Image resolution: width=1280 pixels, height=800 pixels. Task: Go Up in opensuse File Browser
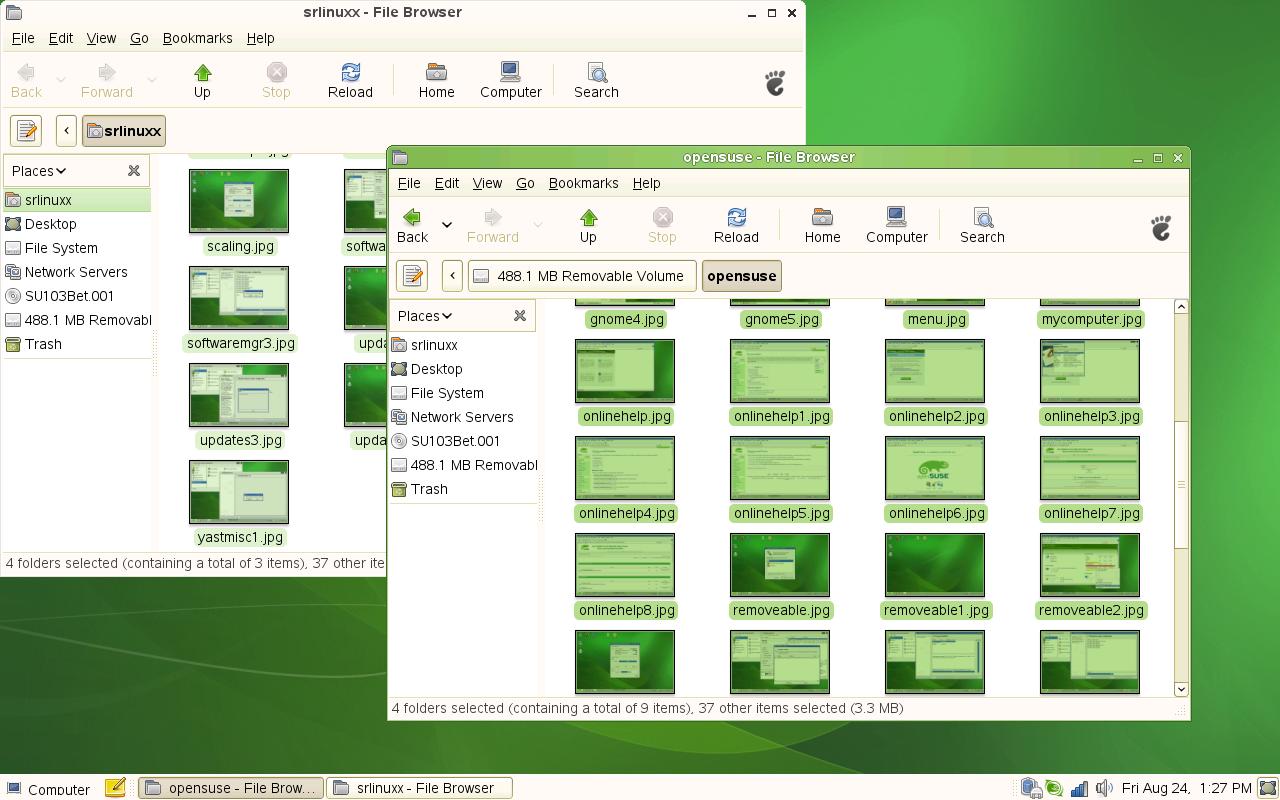click(588, 226)
